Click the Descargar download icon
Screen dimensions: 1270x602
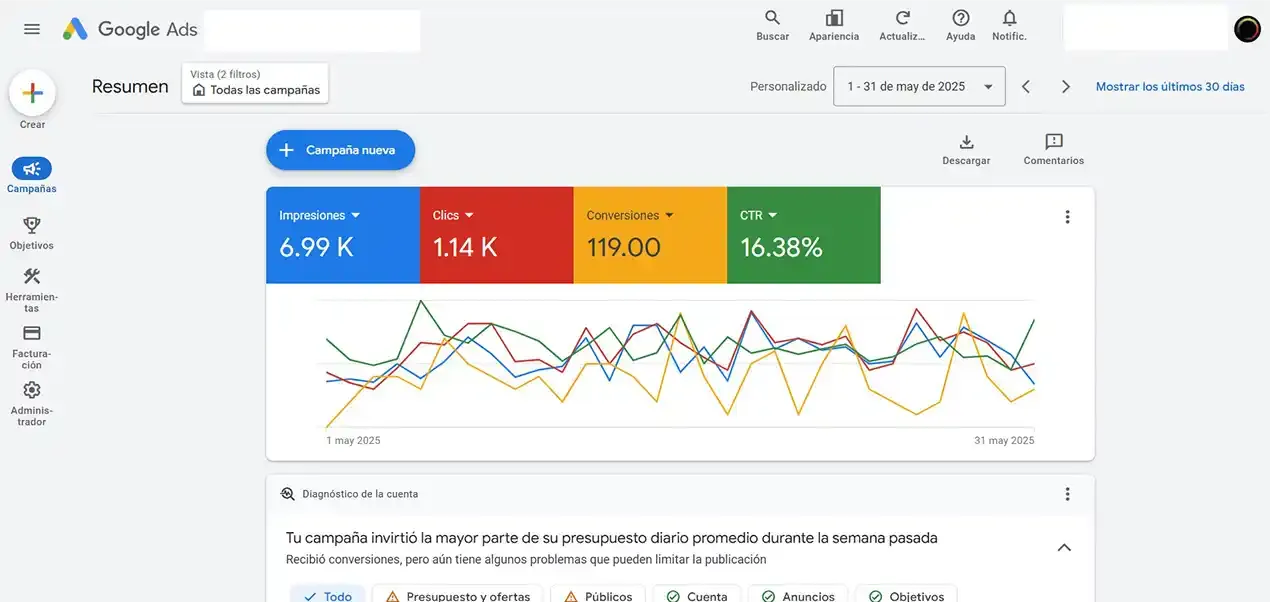(x=966, y=142)
